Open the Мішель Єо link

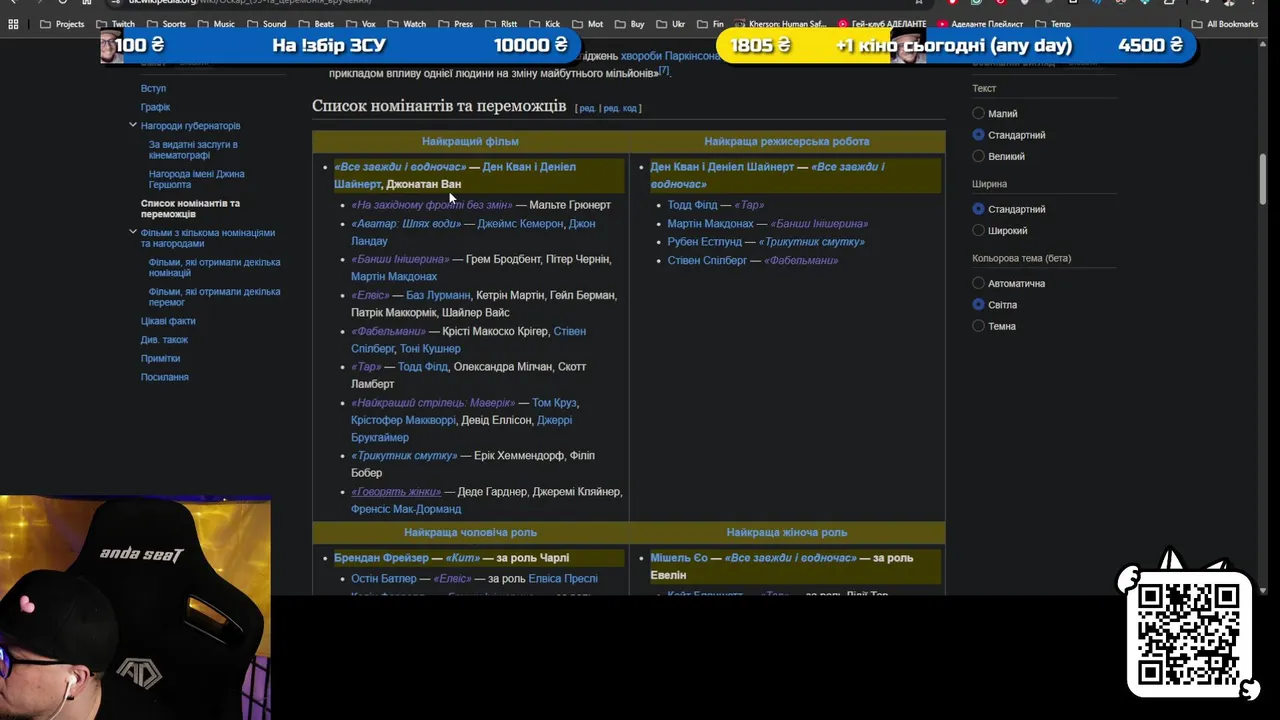click(x=679, y=558)
